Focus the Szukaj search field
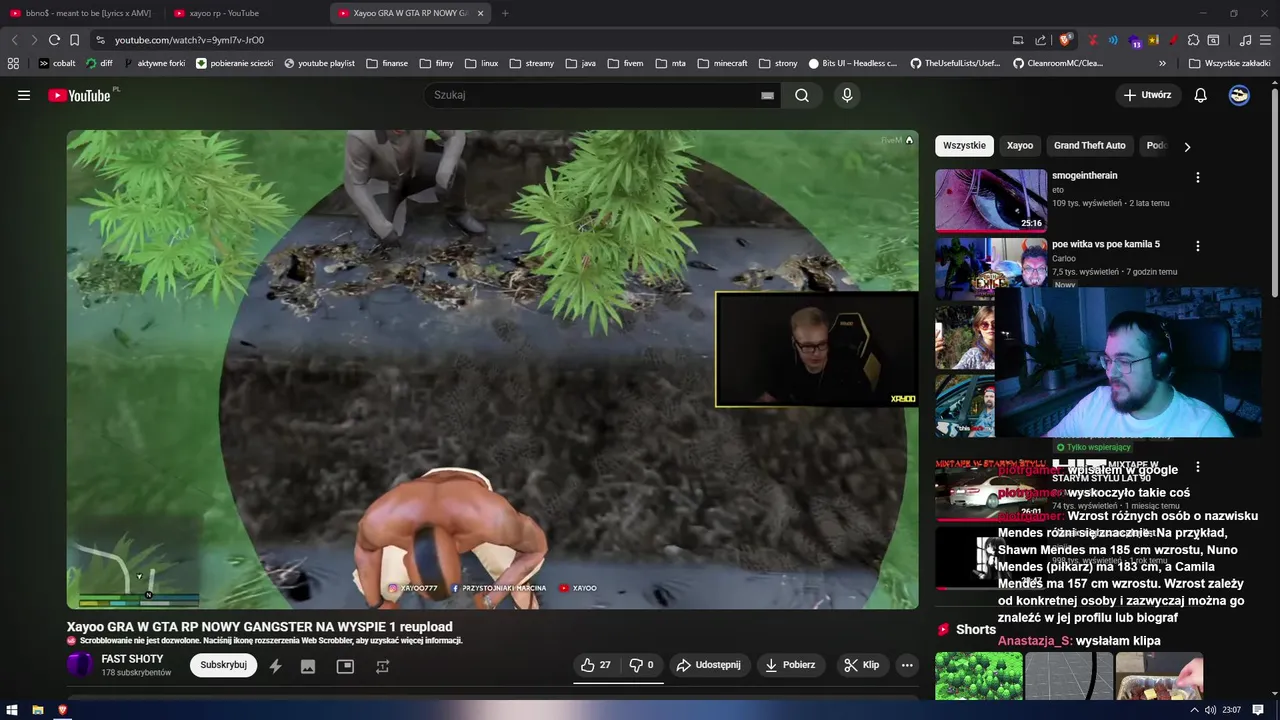Image resolution: width=1280 pixels, height=720 pixels. (595, 95)
